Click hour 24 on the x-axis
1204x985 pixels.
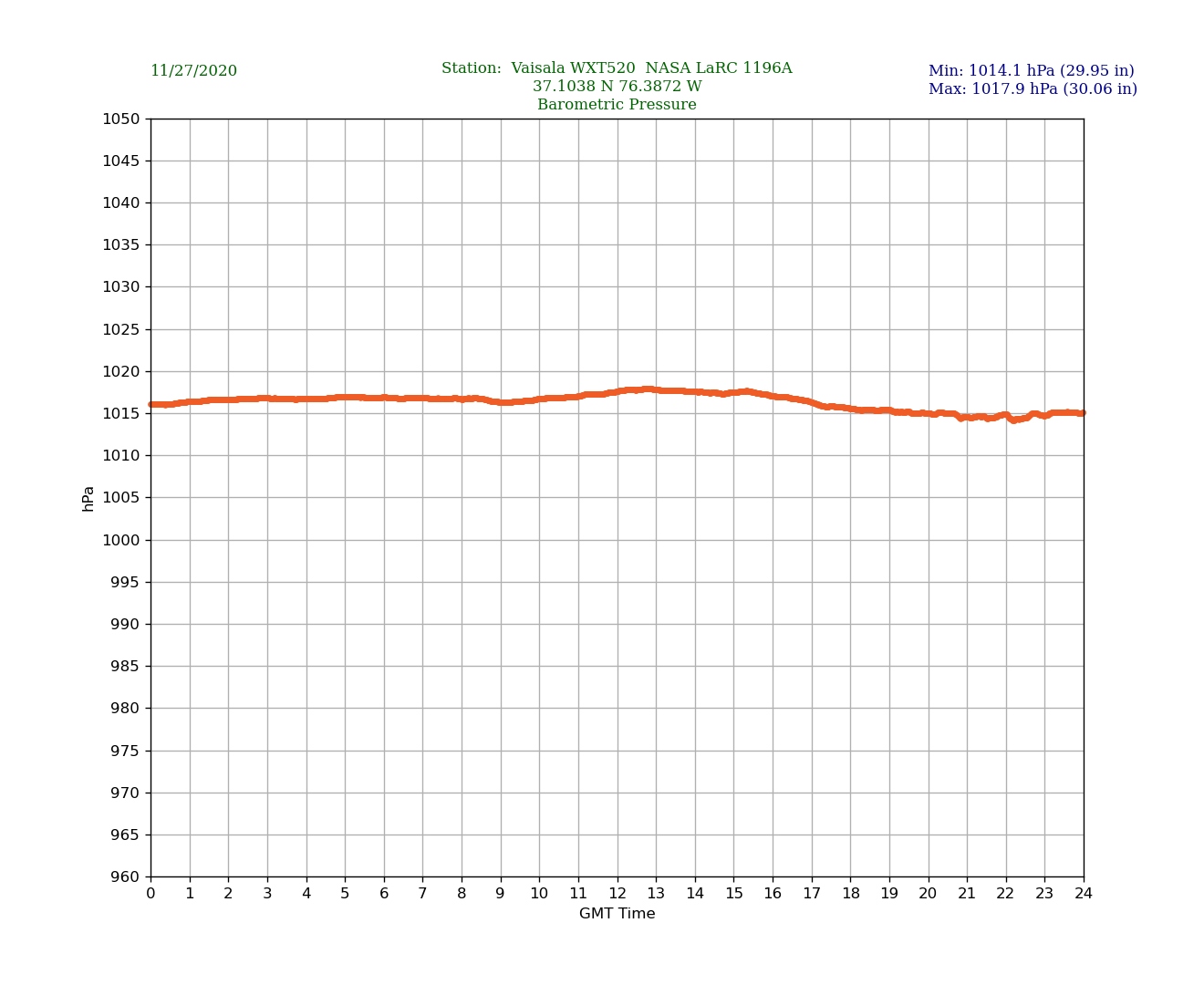tap(1084, 894)
